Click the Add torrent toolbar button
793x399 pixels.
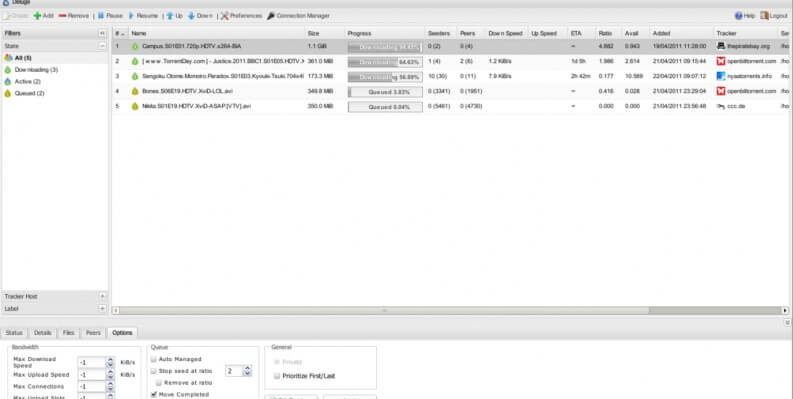click(43, 16)
